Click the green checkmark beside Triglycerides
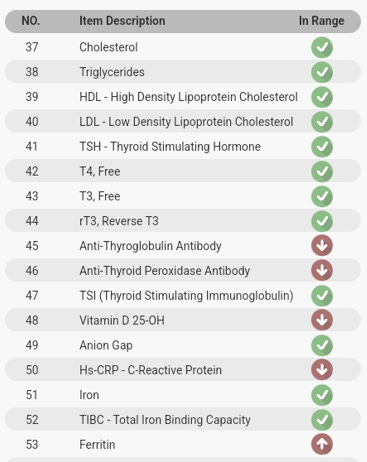The image size is (367, 462). click(322, 72)
